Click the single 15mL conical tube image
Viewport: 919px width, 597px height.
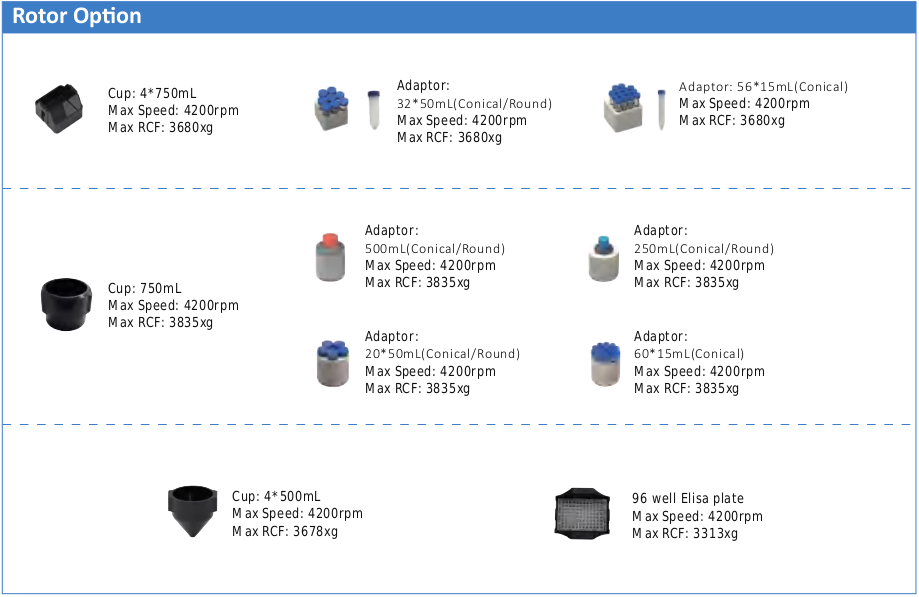pyautogui.click(x=661, y=110)
